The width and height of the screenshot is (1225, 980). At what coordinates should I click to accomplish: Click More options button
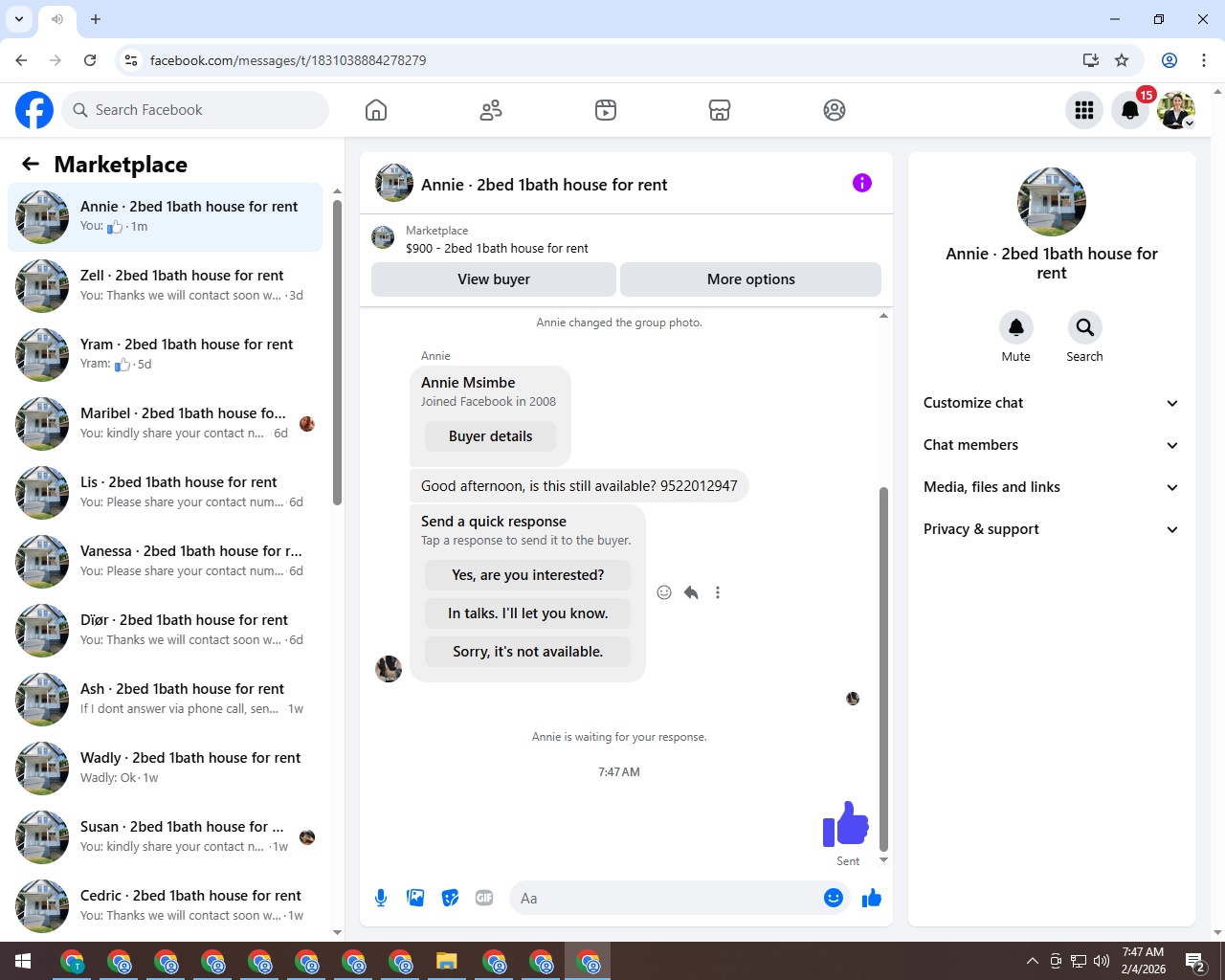click(751, 279)
